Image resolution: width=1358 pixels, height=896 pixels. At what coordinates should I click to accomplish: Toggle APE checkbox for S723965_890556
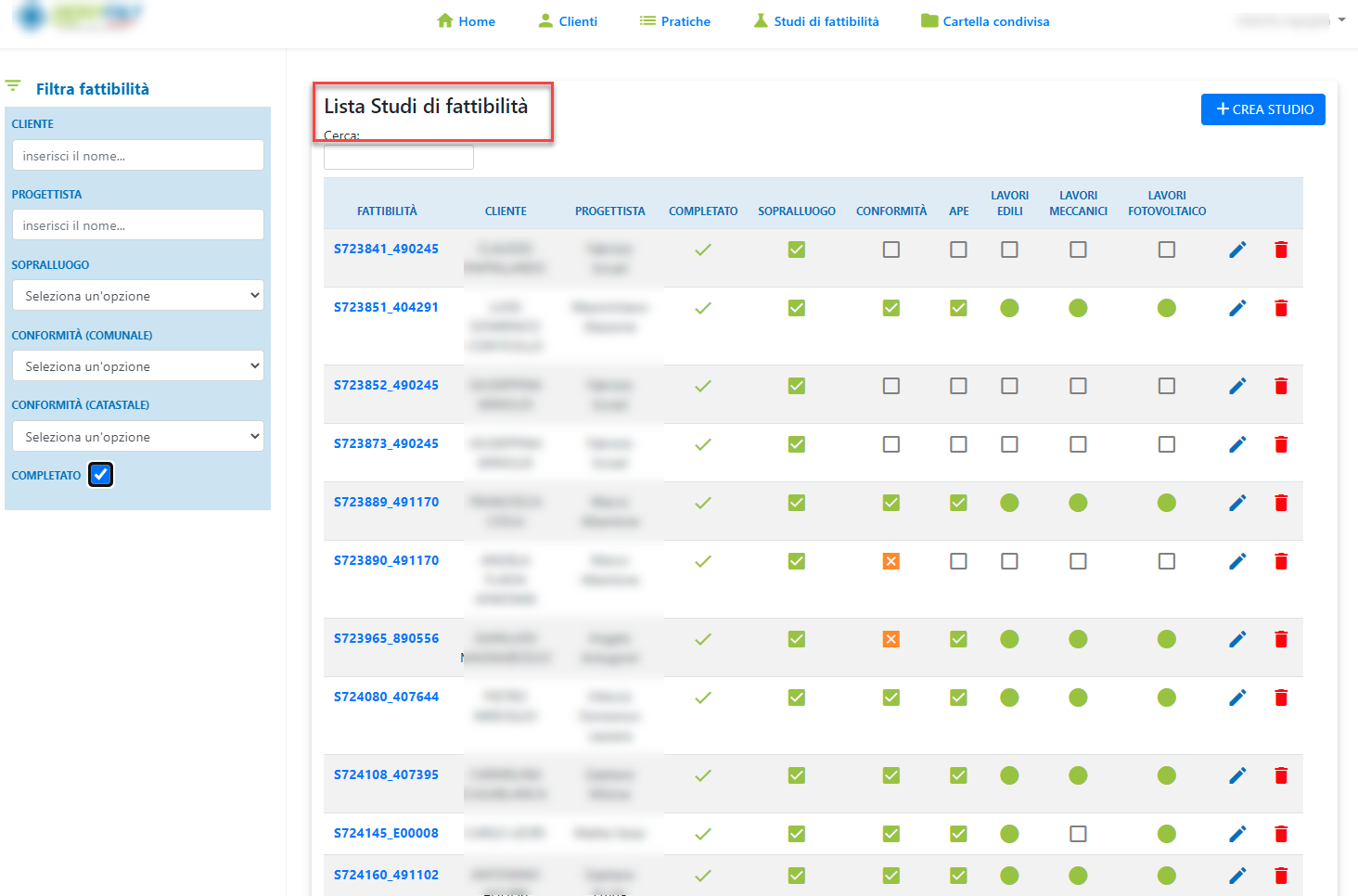point(958,639)
